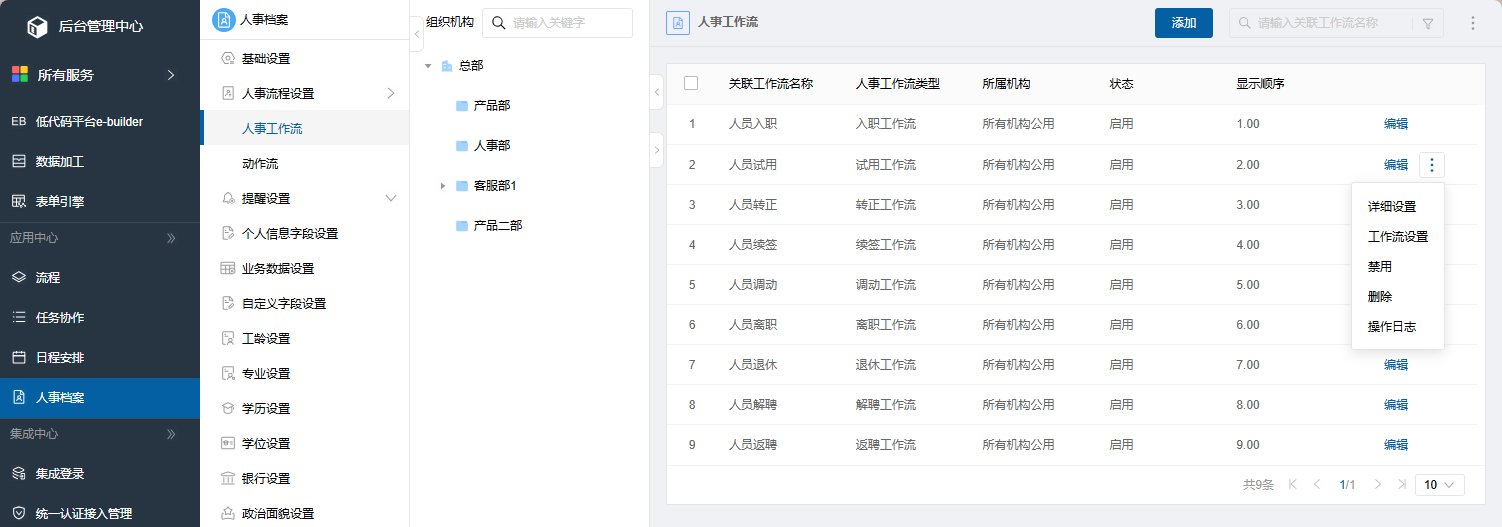Screen dimensions: 1502x527
Task: Click the three-dot icon on row 2
Action: (1432, 165)
